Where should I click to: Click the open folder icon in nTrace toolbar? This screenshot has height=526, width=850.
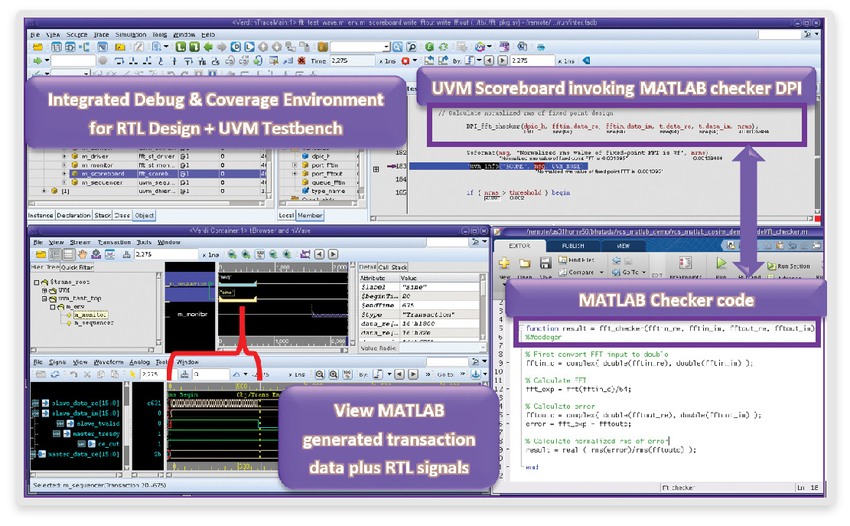(37, 47)
